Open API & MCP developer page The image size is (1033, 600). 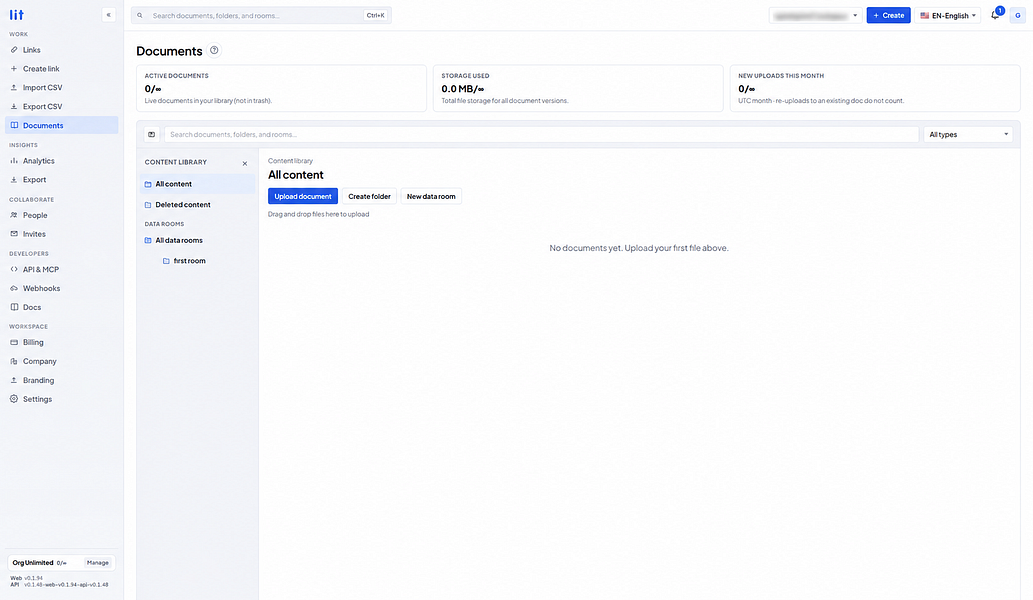tap(62, 269)
